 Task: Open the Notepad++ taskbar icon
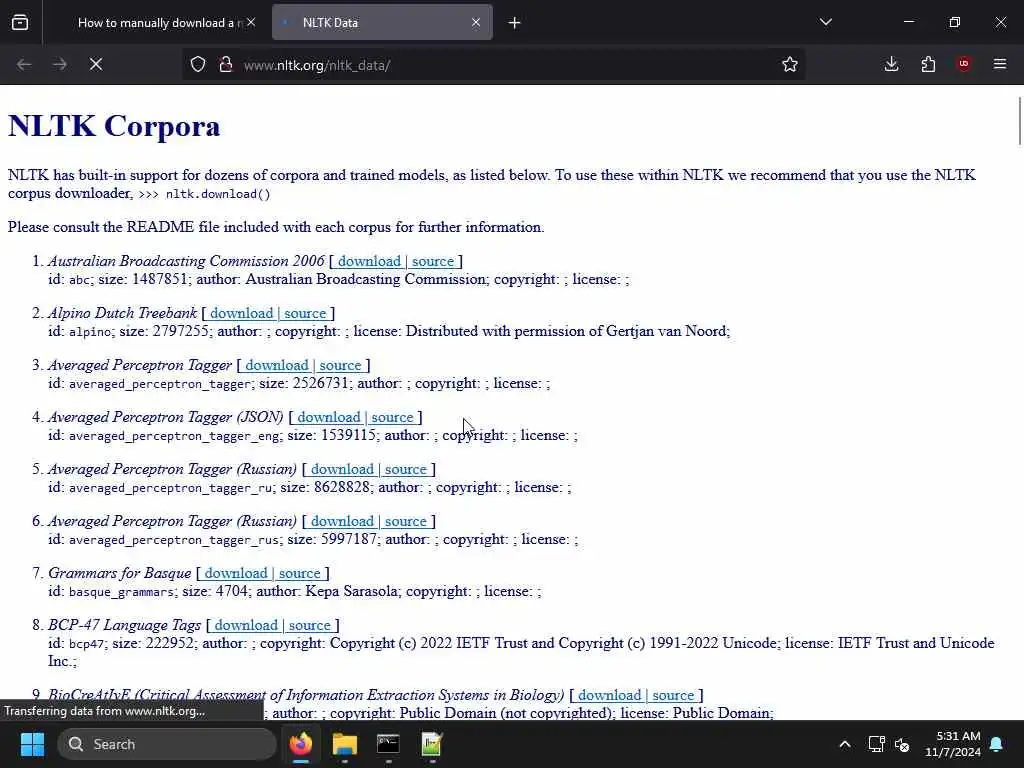coord(432,744)
